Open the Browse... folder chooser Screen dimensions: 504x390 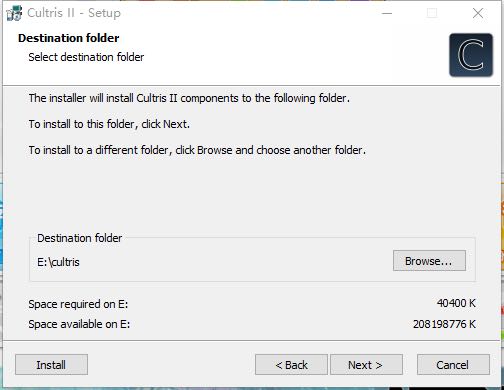pos(429,261)
